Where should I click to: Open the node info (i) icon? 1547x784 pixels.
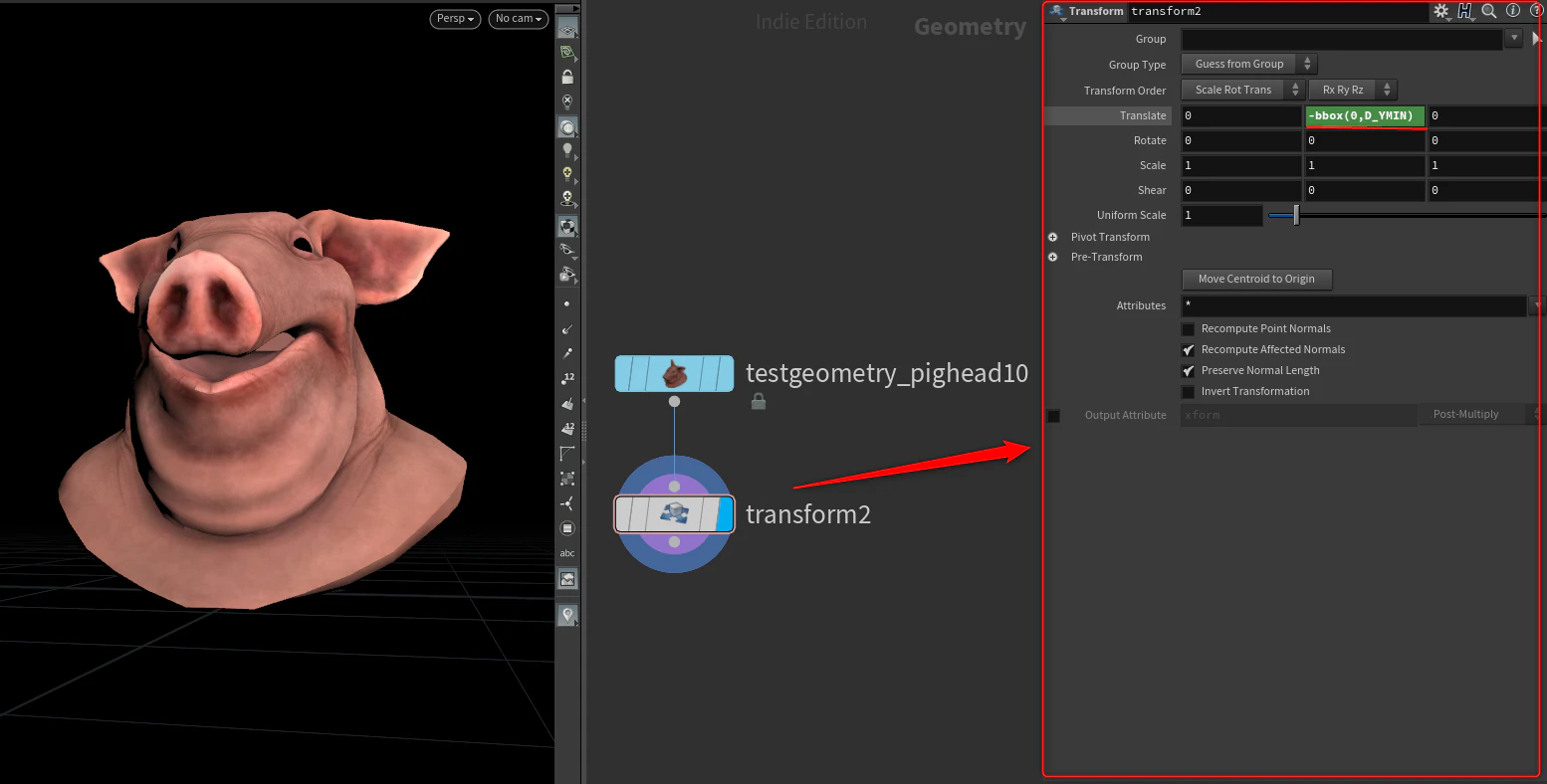[x=1513, y=11]
